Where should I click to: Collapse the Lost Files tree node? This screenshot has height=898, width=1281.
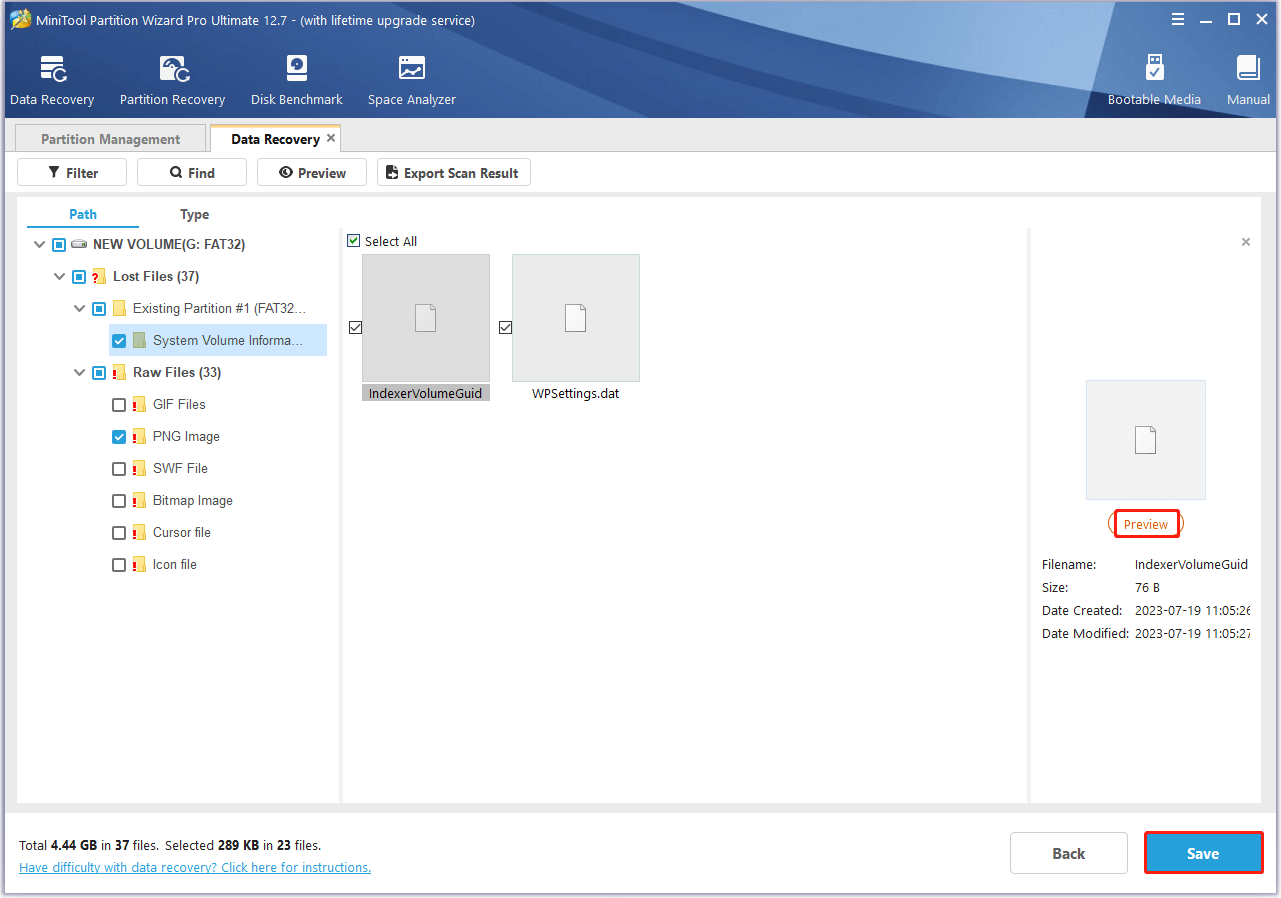click(59, 276)
